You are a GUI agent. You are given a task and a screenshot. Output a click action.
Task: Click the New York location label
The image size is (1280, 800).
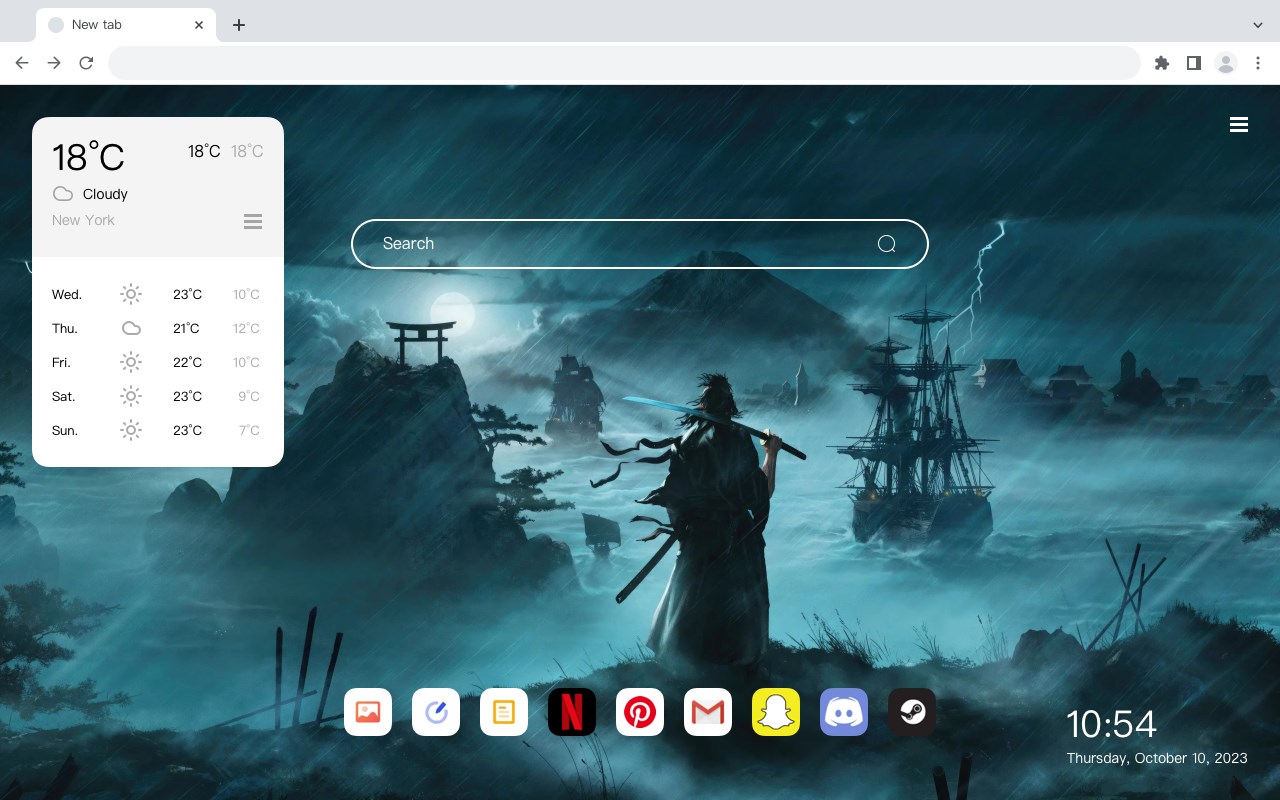[83, 220]
